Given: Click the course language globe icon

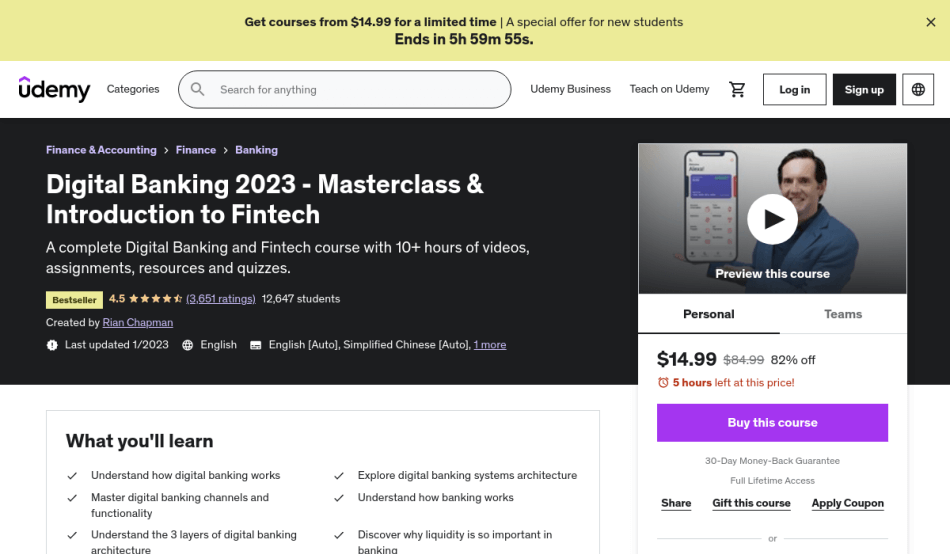Looking at the screenshot, I should coord(188,345).
